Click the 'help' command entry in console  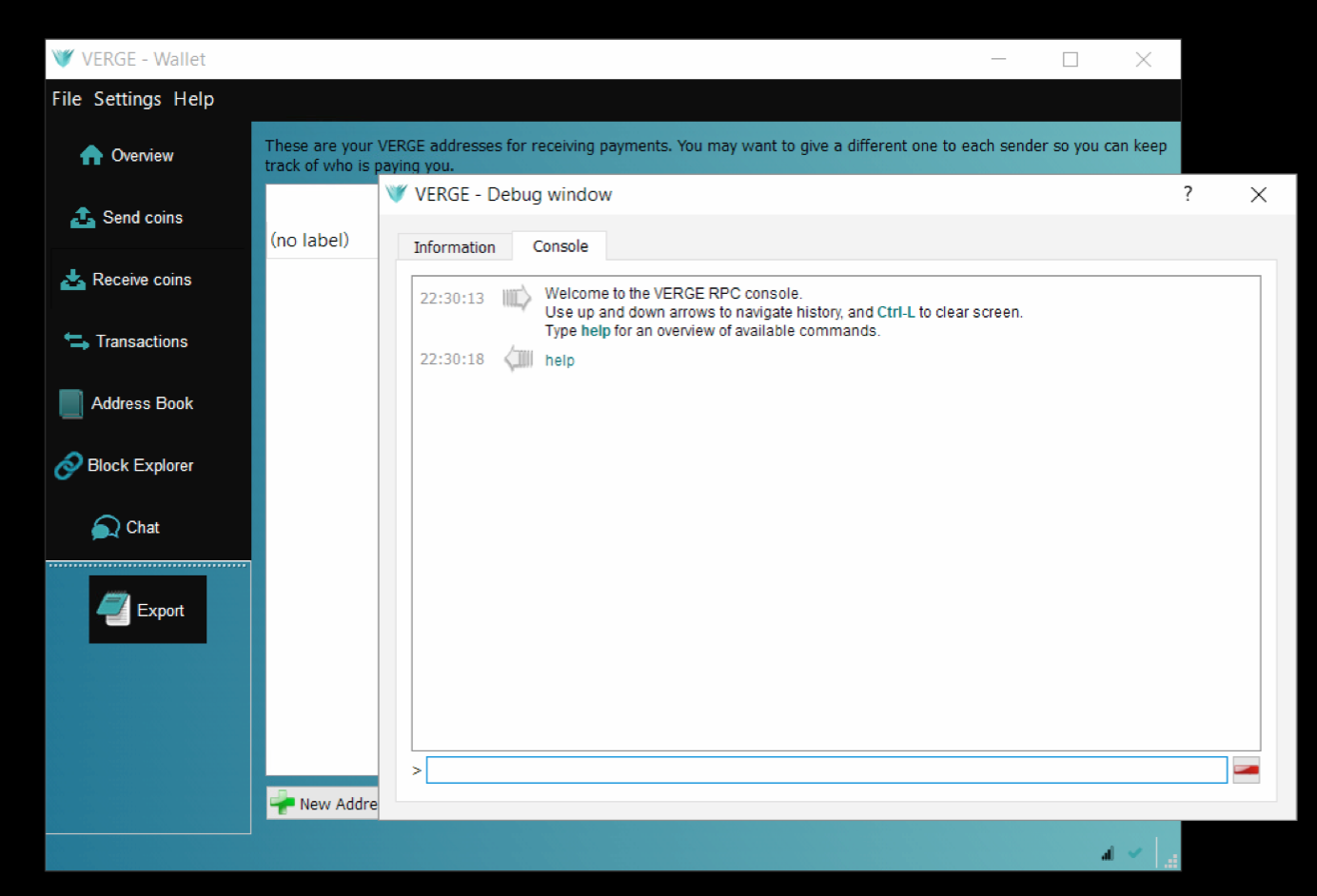click(x=560, y=360)
